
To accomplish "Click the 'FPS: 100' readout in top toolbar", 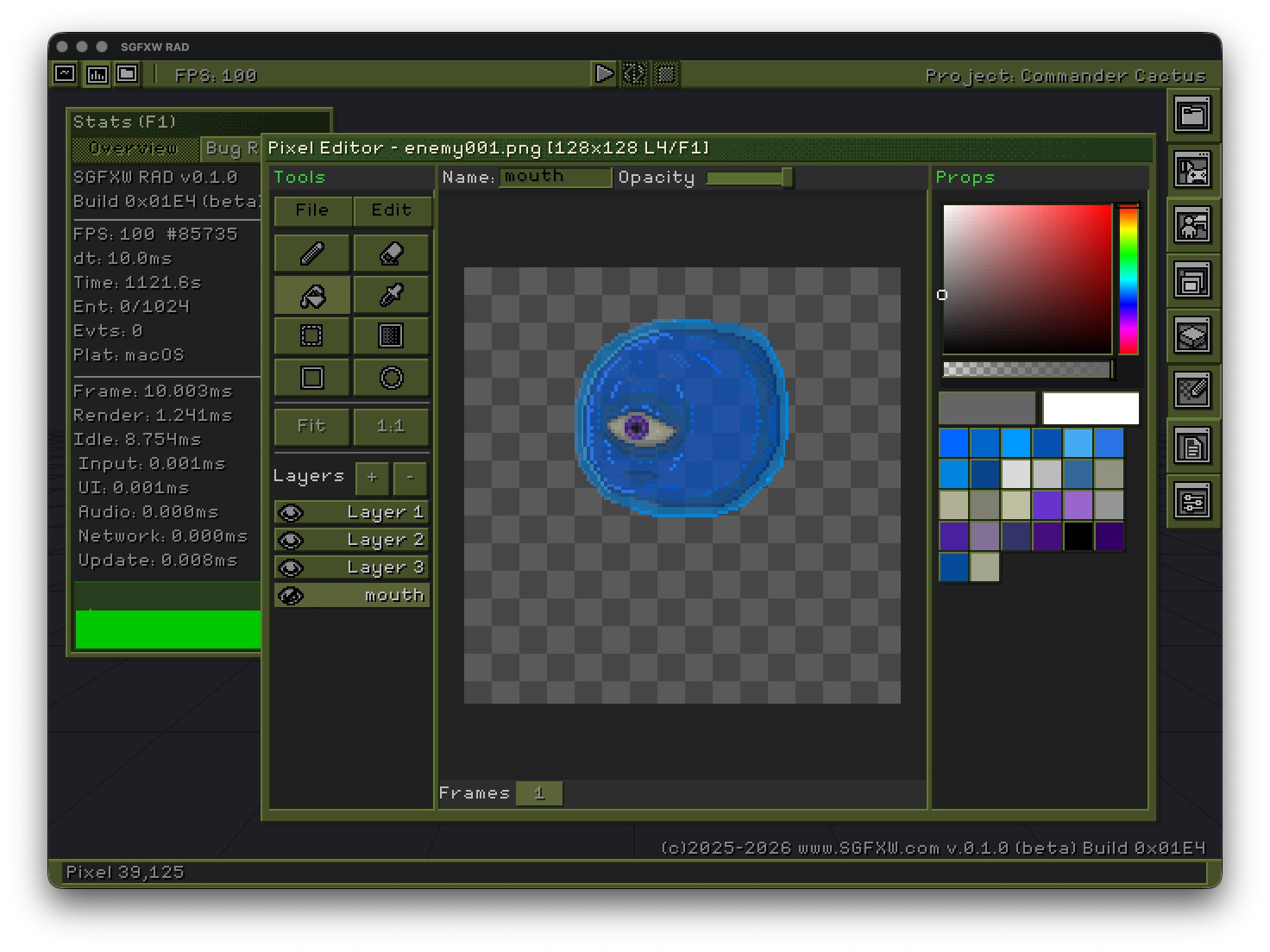I will 216,75.
